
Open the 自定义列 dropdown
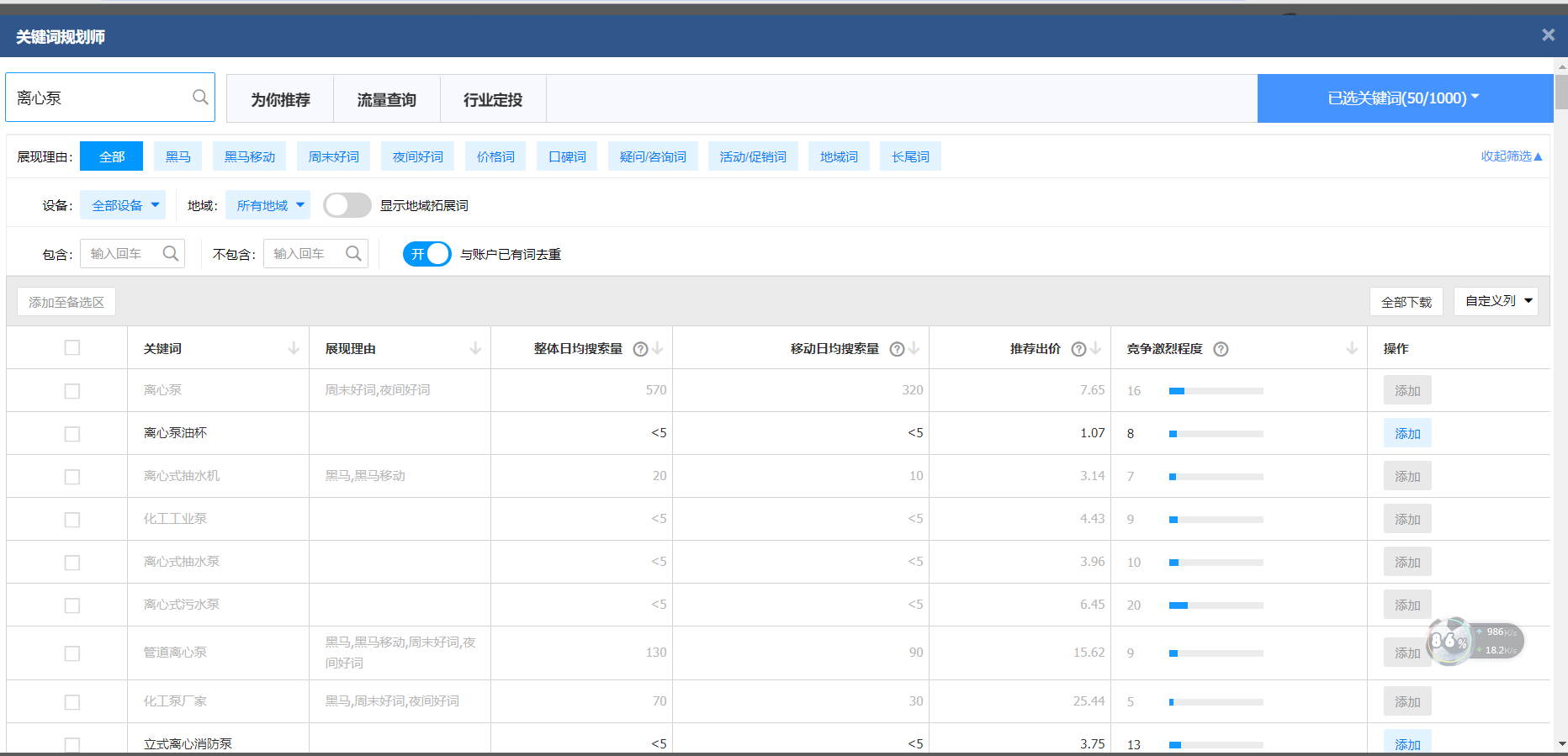pos(1496,301)
